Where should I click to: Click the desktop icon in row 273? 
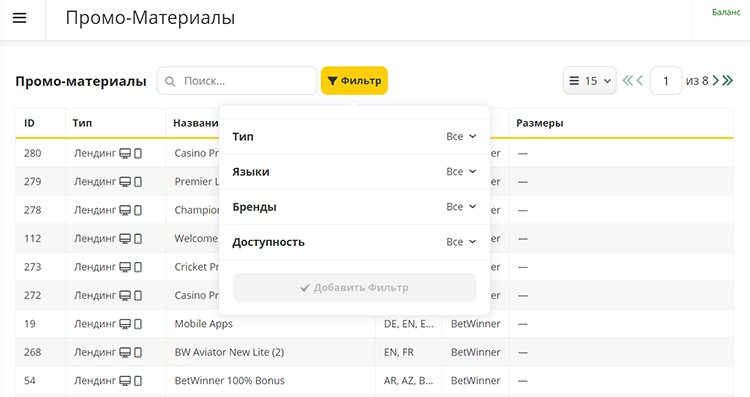(125, 267)
